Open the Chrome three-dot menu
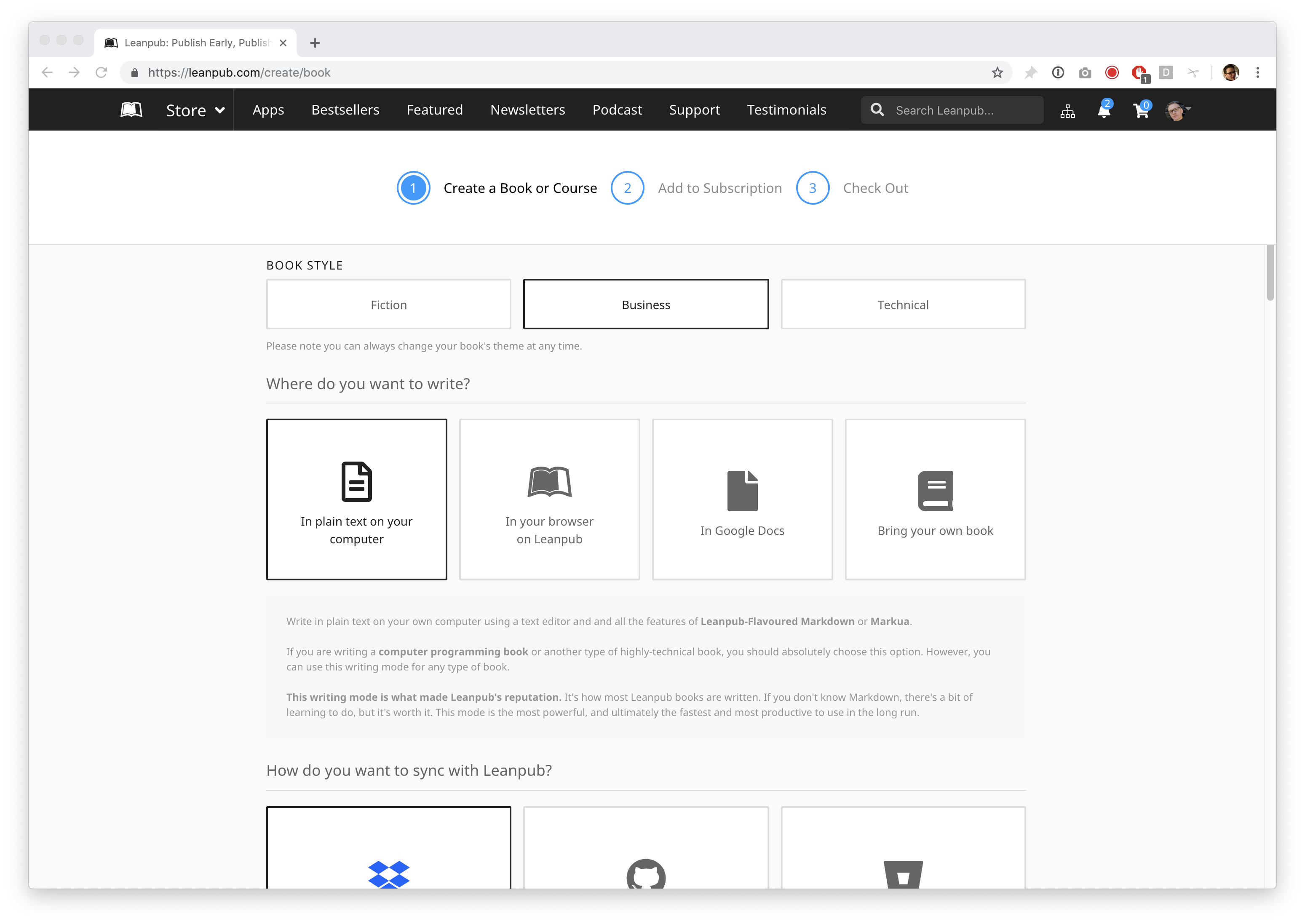 pyautogui.click(x=1258, y=73)
